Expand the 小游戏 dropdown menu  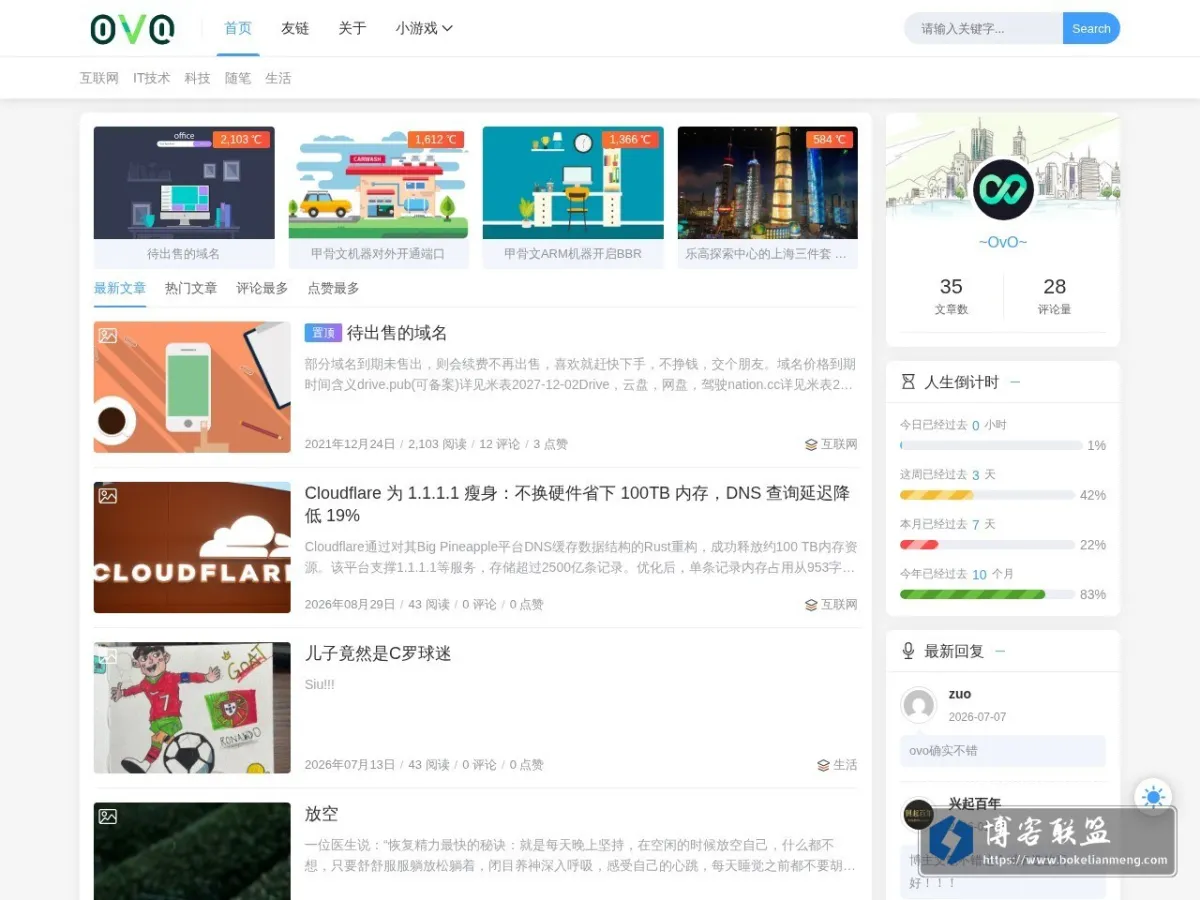[x=424, y=28]
